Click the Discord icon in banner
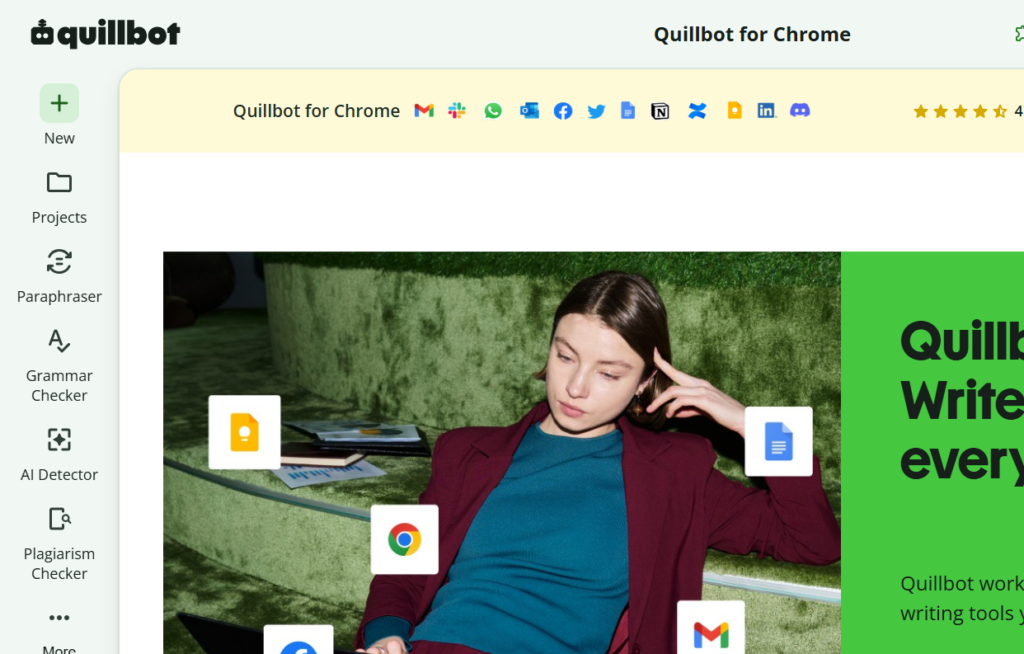Image resolution: width=1024 pixels, height=654 pixels. coord(800,110)
